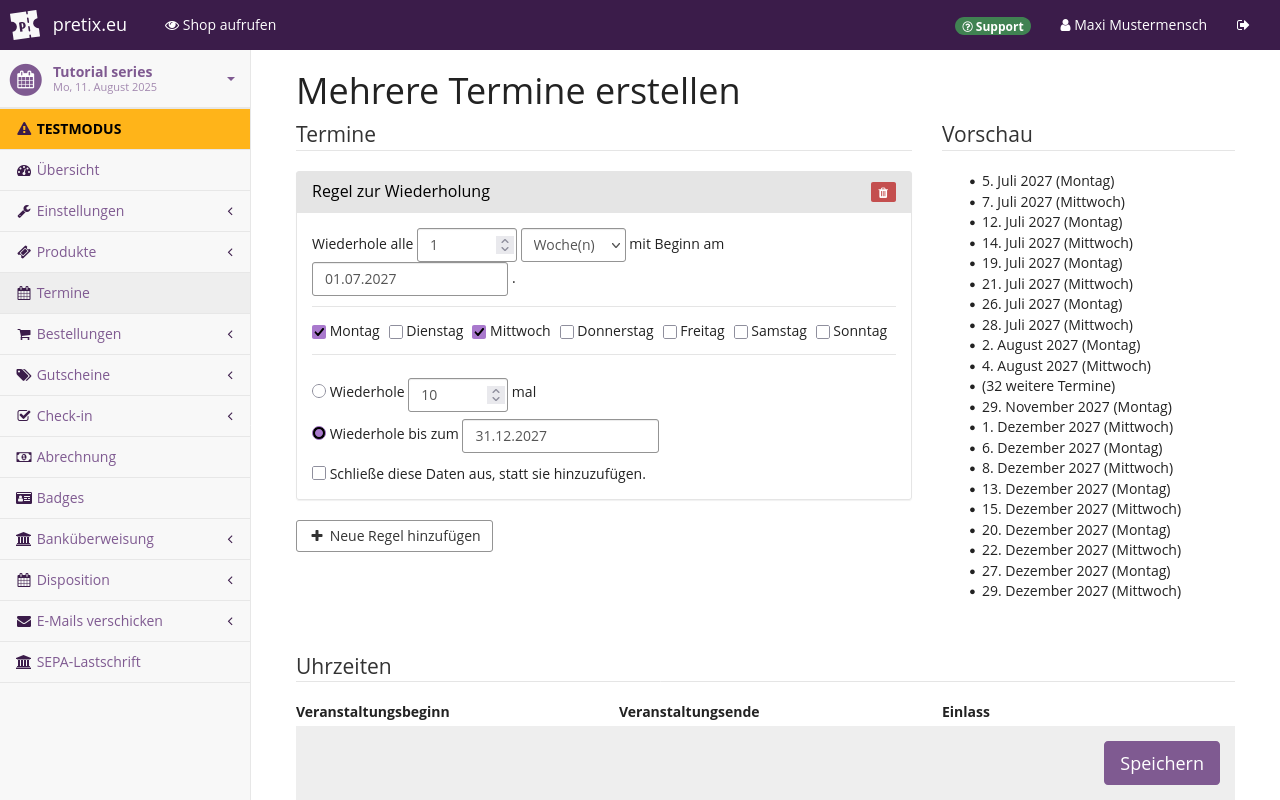Click the Abrechnung money icon

tap(24, 457)
